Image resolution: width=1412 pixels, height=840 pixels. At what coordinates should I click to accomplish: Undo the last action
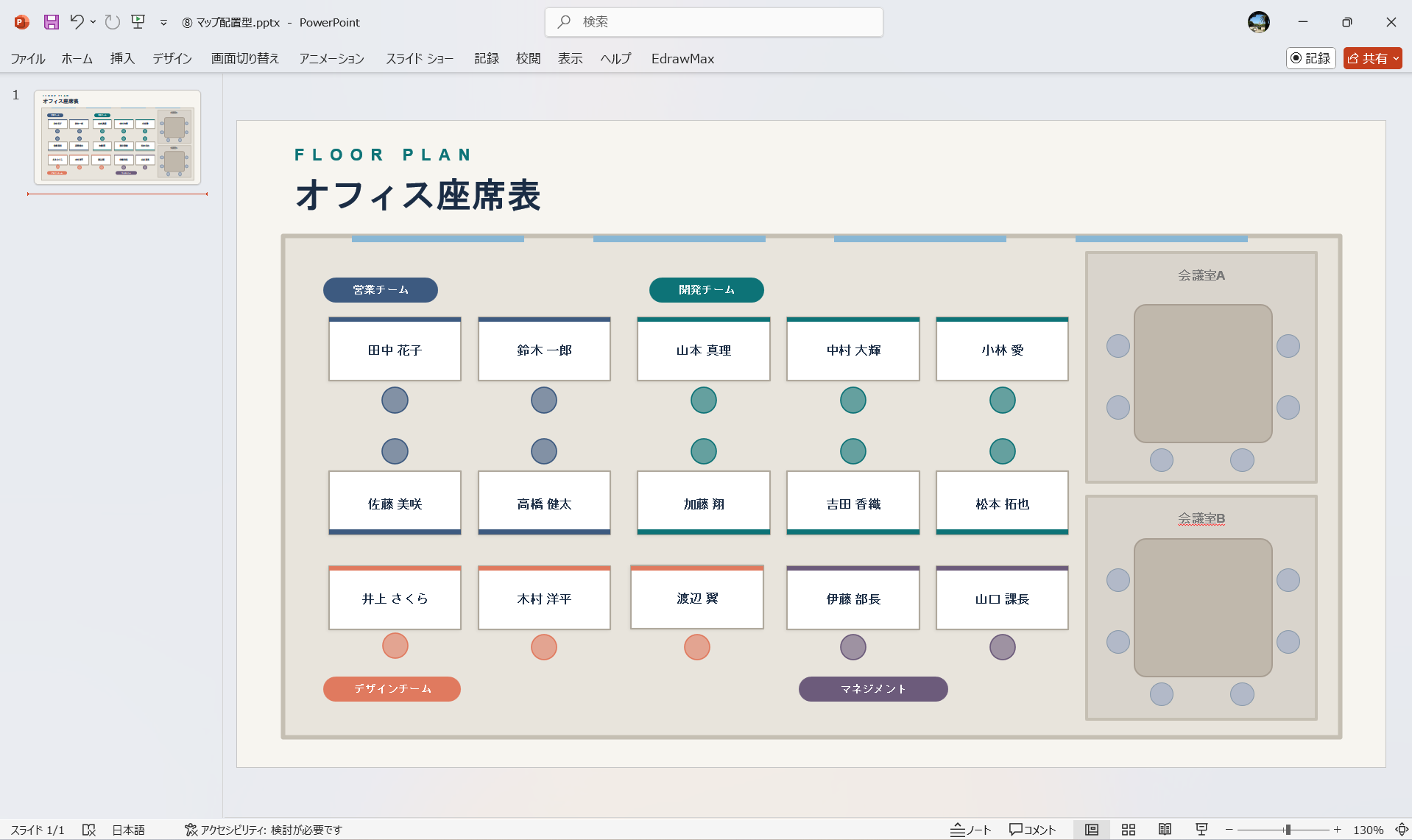(78, 22)
